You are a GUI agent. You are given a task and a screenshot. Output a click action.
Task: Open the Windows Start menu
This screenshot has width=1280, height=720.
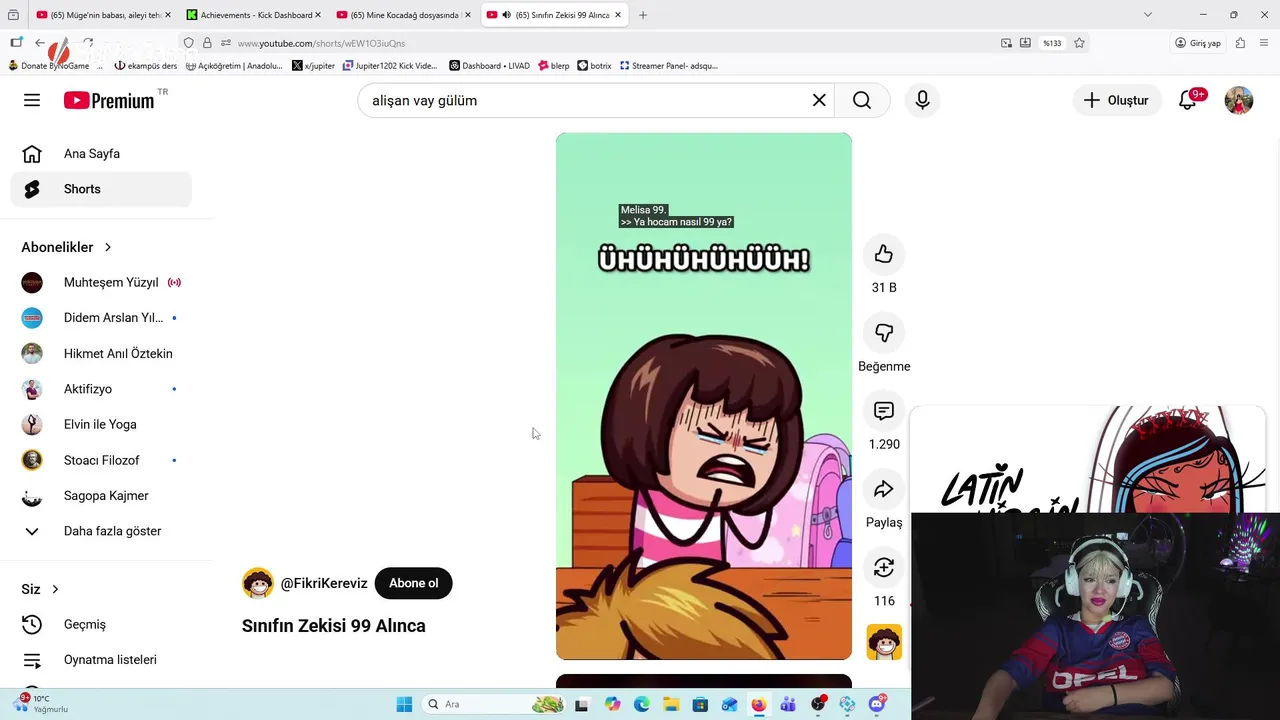[x=404, y=704]
